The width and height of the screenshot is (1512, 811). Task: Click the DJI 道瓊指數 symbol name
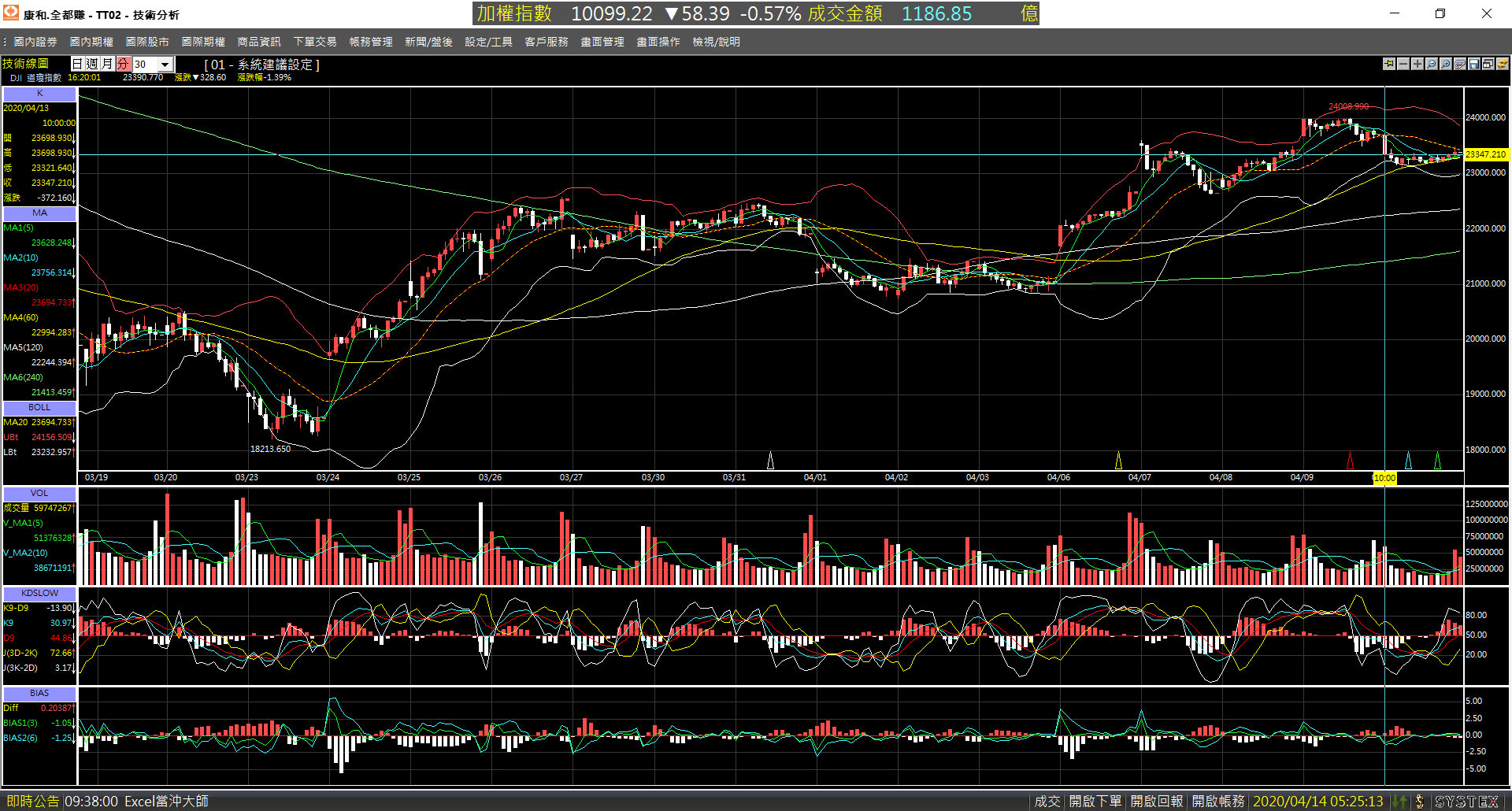pos(36,78)
